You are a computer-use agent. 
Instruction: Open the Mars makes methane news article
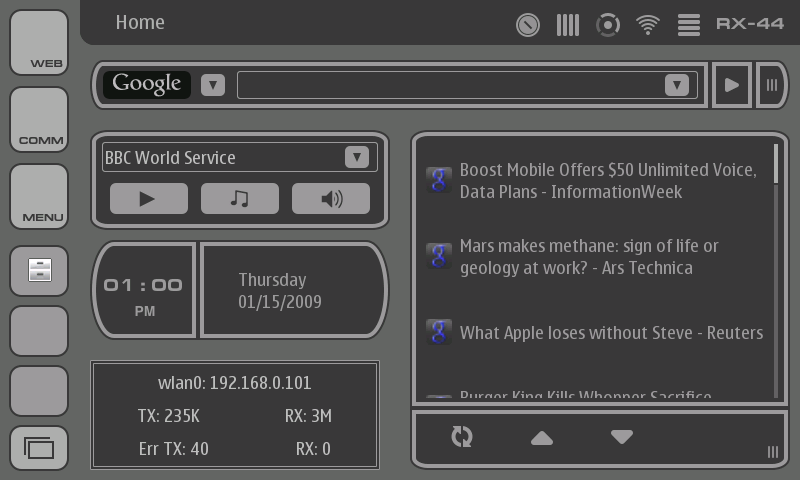point(588,257)
